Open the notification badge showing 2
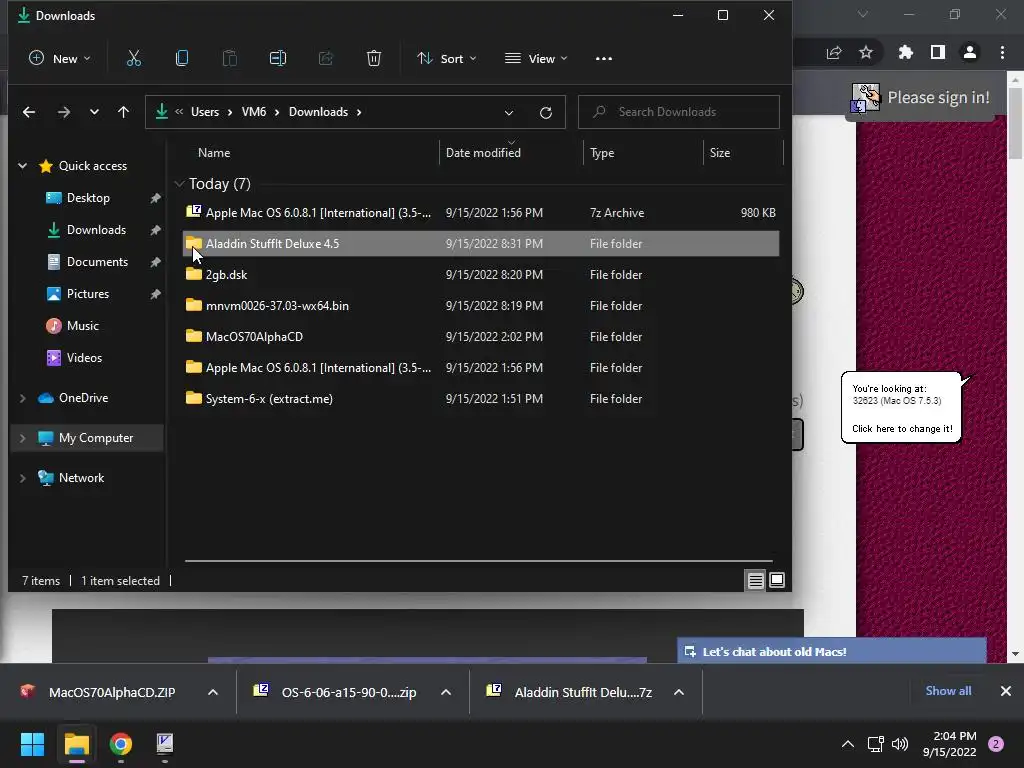 tap(996, 744)
